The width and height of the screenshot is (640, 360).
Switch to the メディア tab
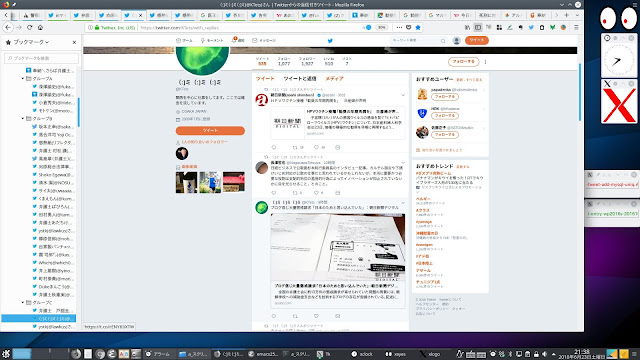click(x=334, y=78)
